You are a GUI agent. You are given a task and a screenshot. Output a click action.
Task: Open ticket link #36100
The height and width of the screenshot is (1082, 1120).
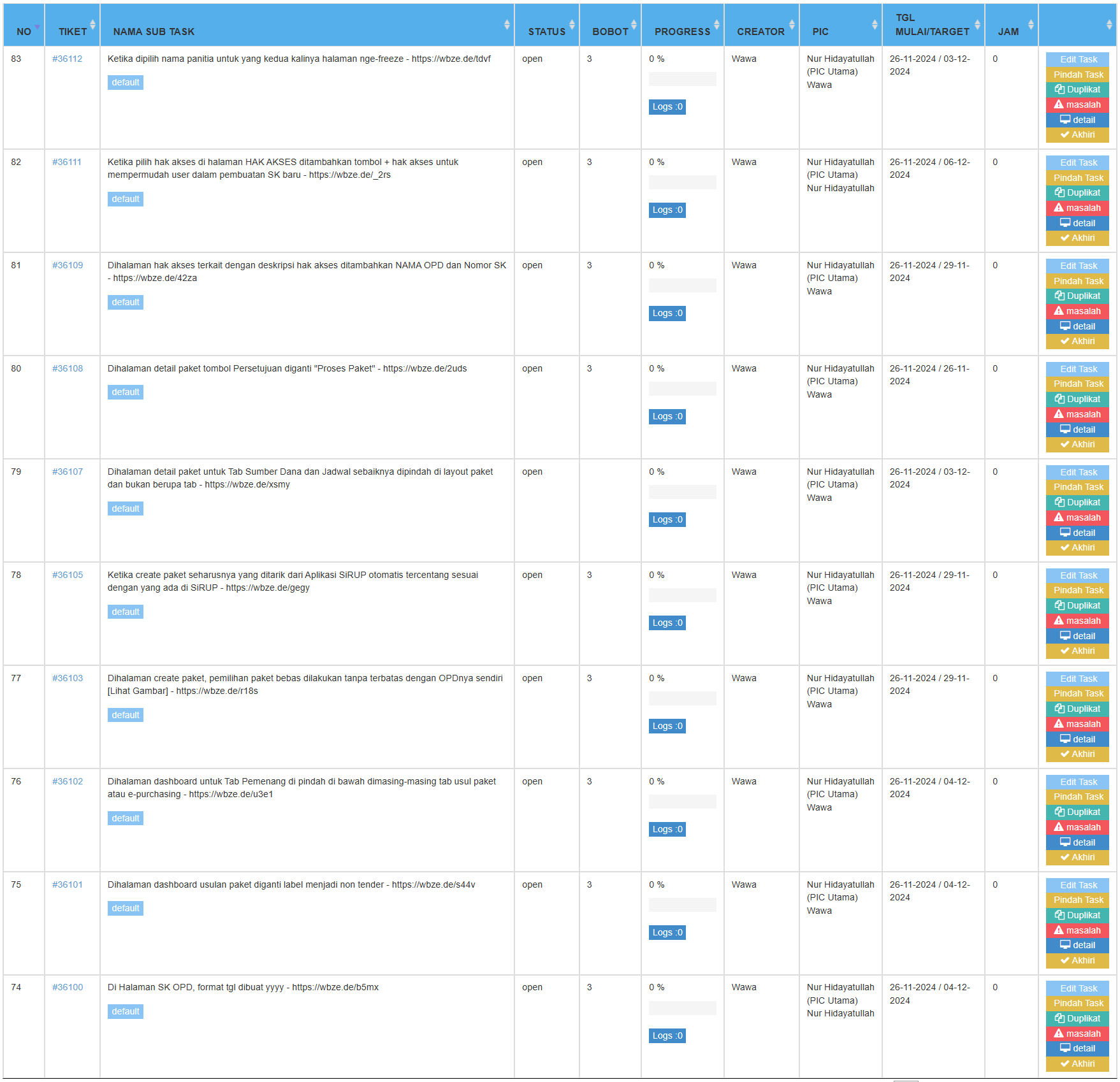68,987
